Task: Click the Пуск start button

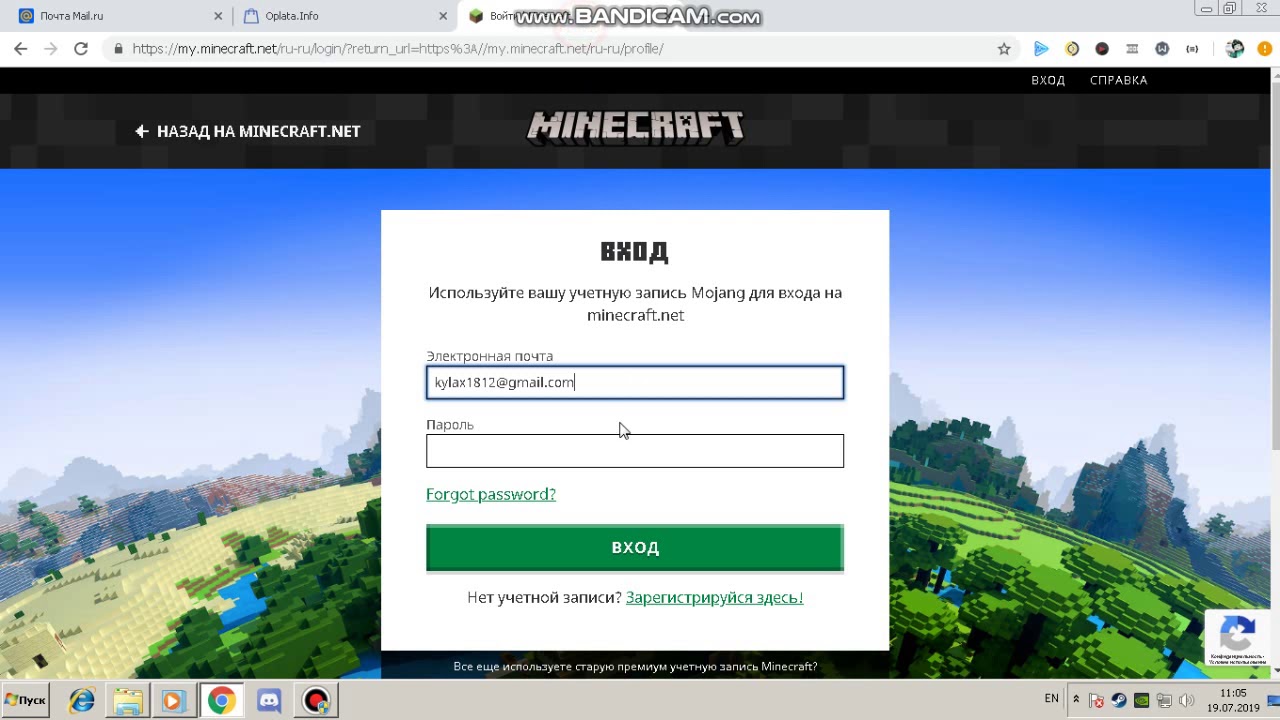Action: pos(27,700)
